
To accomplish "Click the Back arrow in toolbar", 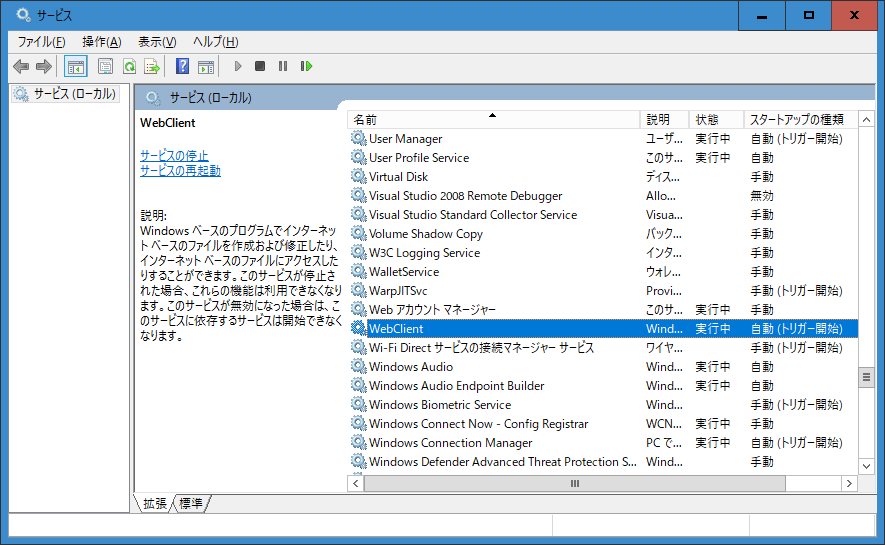I will tap(21, 67).
